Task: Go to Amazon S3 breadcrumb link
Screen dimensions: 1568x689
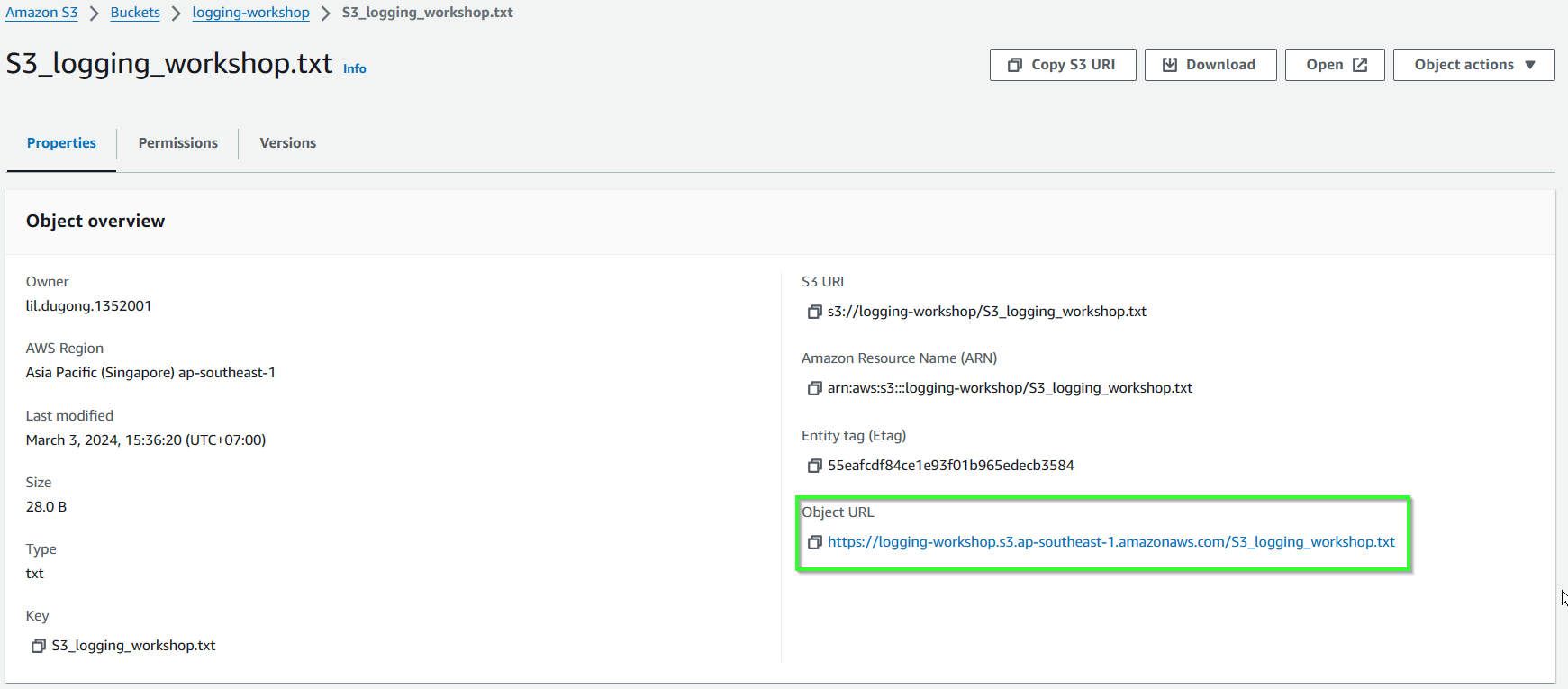Action: pos(41,13)
